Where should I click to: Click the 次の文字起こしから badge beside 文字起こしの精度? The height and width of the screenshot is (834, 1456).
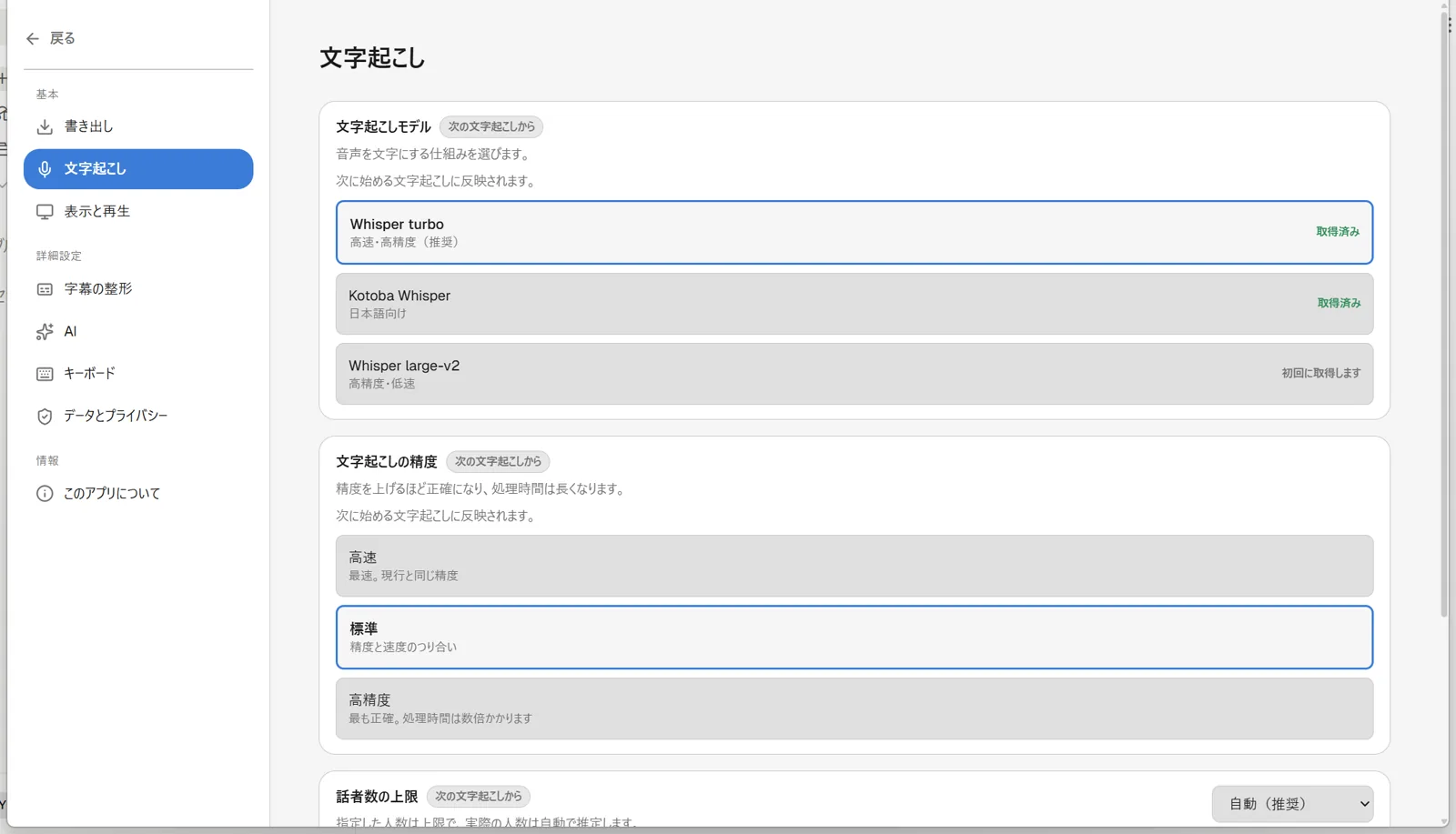[x=498, y=461]
